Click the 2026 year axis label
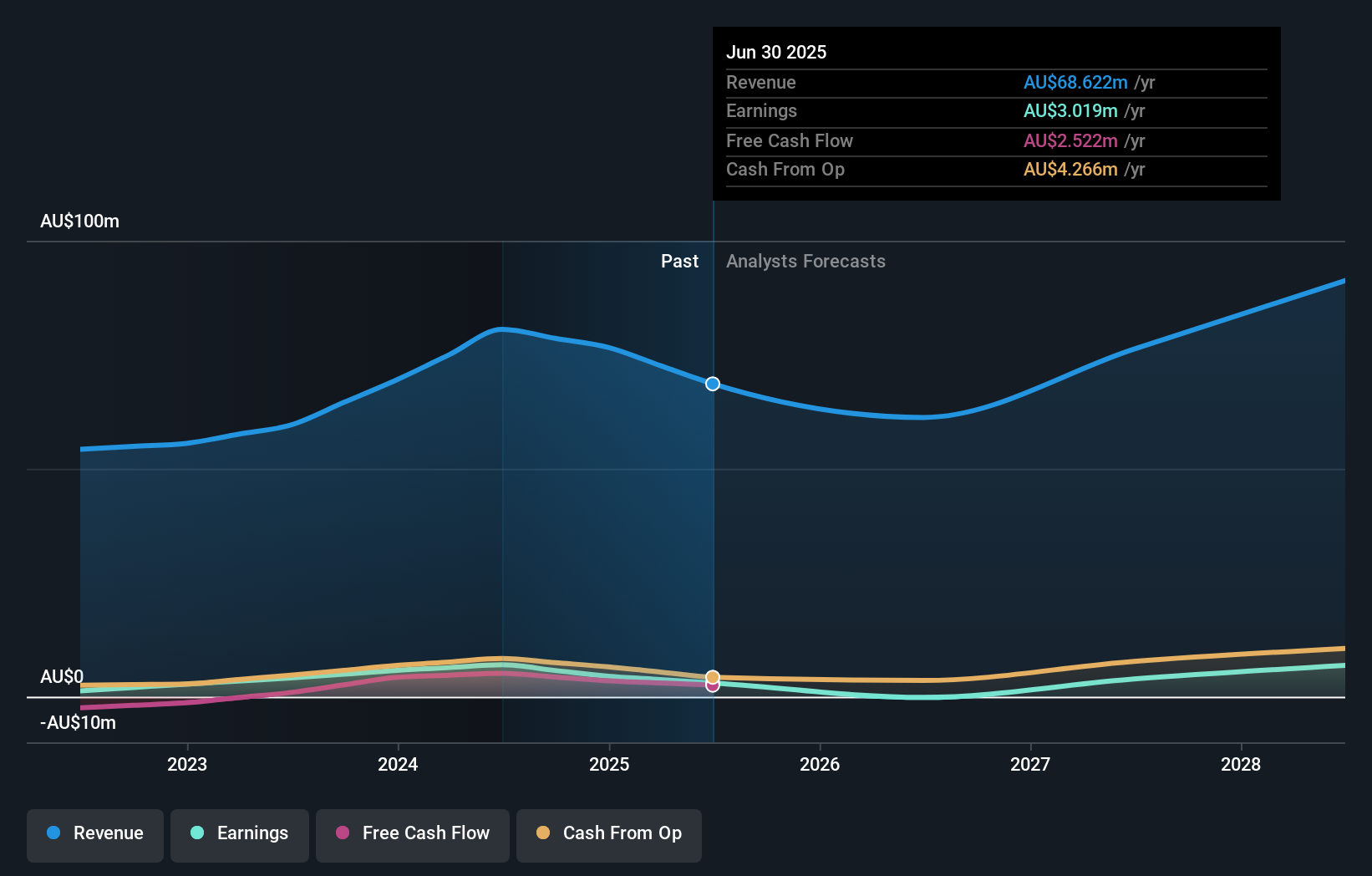Screen dimensions: 1372x876 [x=821, y=764]
